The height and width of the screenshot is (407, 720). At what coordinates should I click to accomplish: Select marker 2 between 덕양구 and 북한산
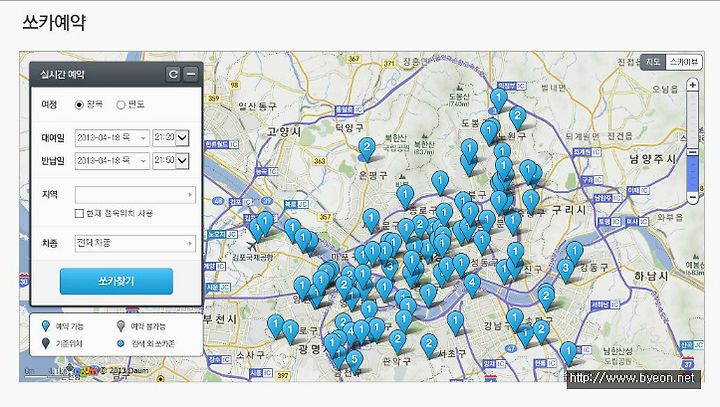tap(366, 149)
